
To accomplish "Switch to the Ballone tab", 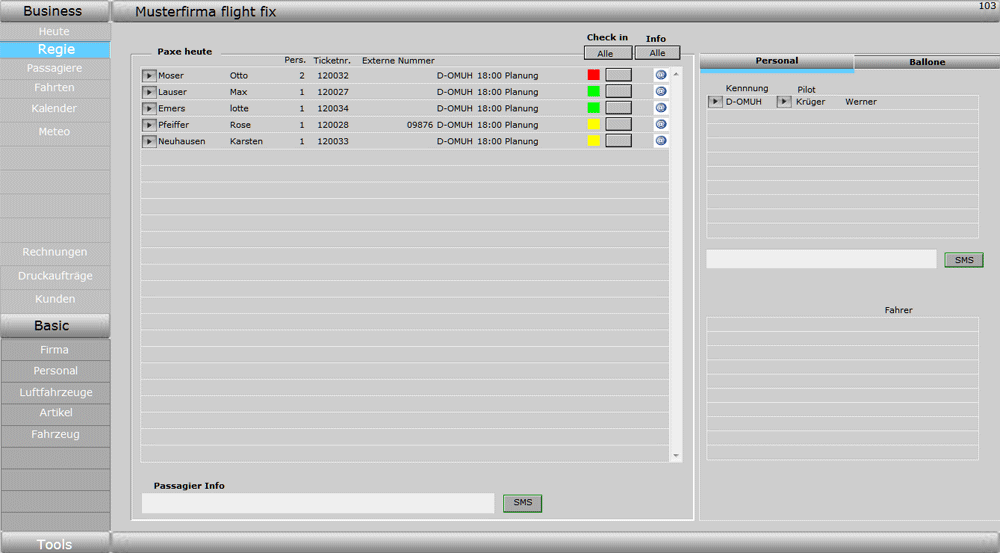I will [x=926, y=62].
